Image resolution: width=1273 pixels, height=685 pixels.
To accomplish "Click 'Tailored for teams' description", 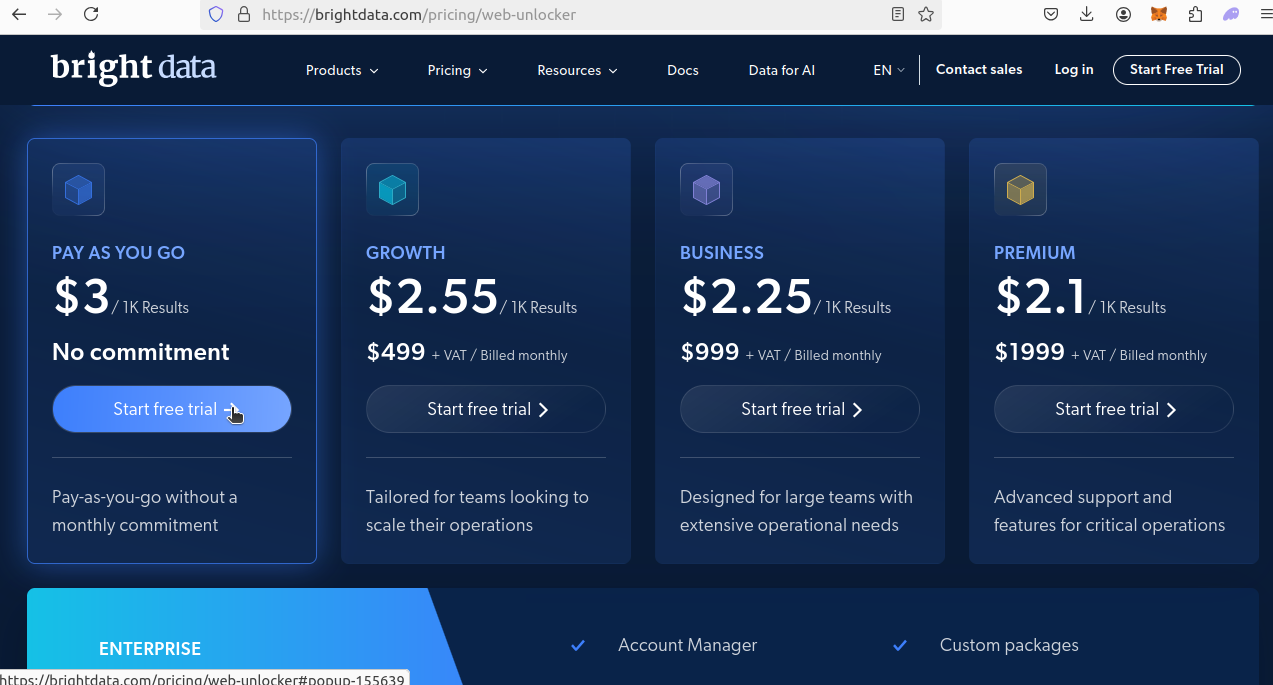I will click(x=478, y=511).
